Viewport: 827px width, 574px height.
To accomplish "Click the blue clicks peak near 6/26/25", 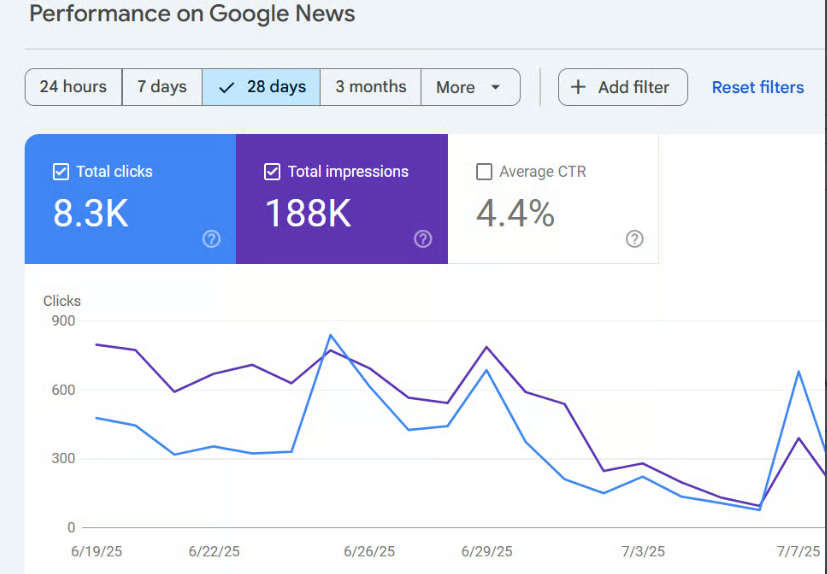I will 331,336.
